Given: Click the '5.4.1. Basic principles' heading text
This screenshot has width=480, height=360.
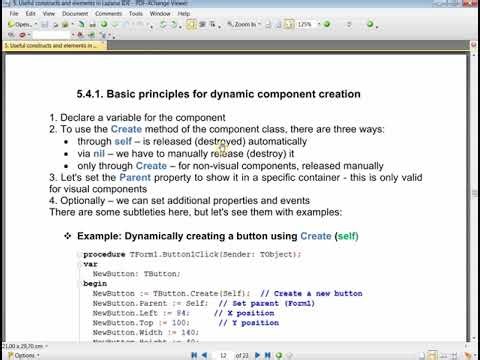Looking at the screenshot, I should (218, 94).
